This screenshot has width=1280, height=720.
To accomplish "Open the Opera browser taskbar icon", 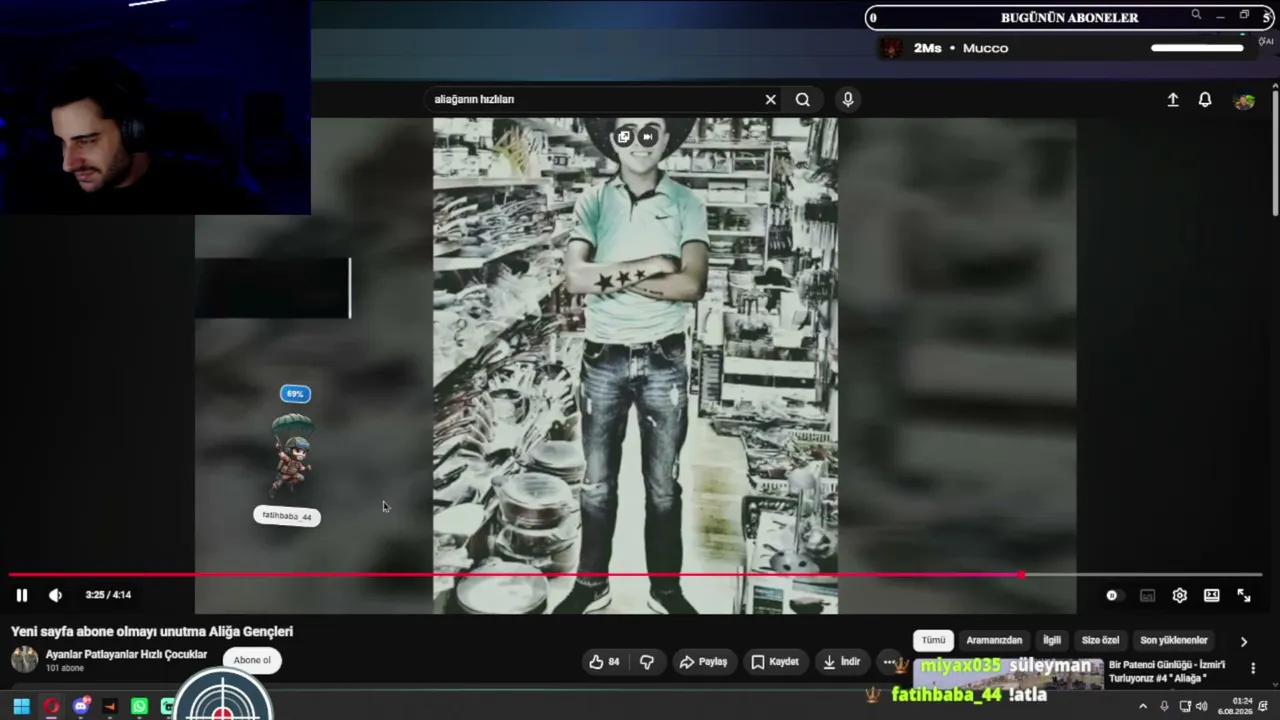I will [x=51, y=707].
